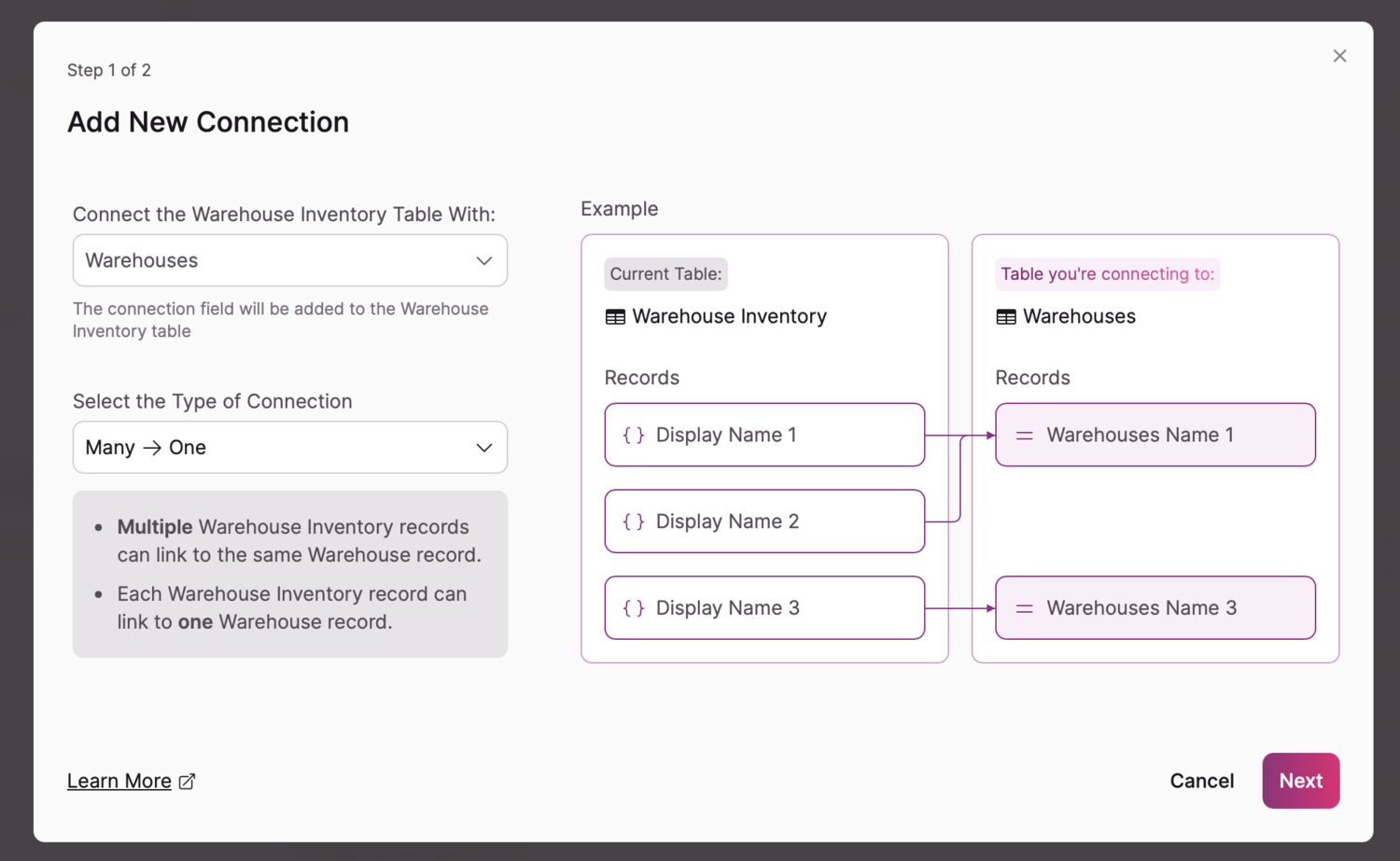Click the "Table you're connecting to" badge
This screenshot has width=1400, height=861.
click(x=1107, y=274)
